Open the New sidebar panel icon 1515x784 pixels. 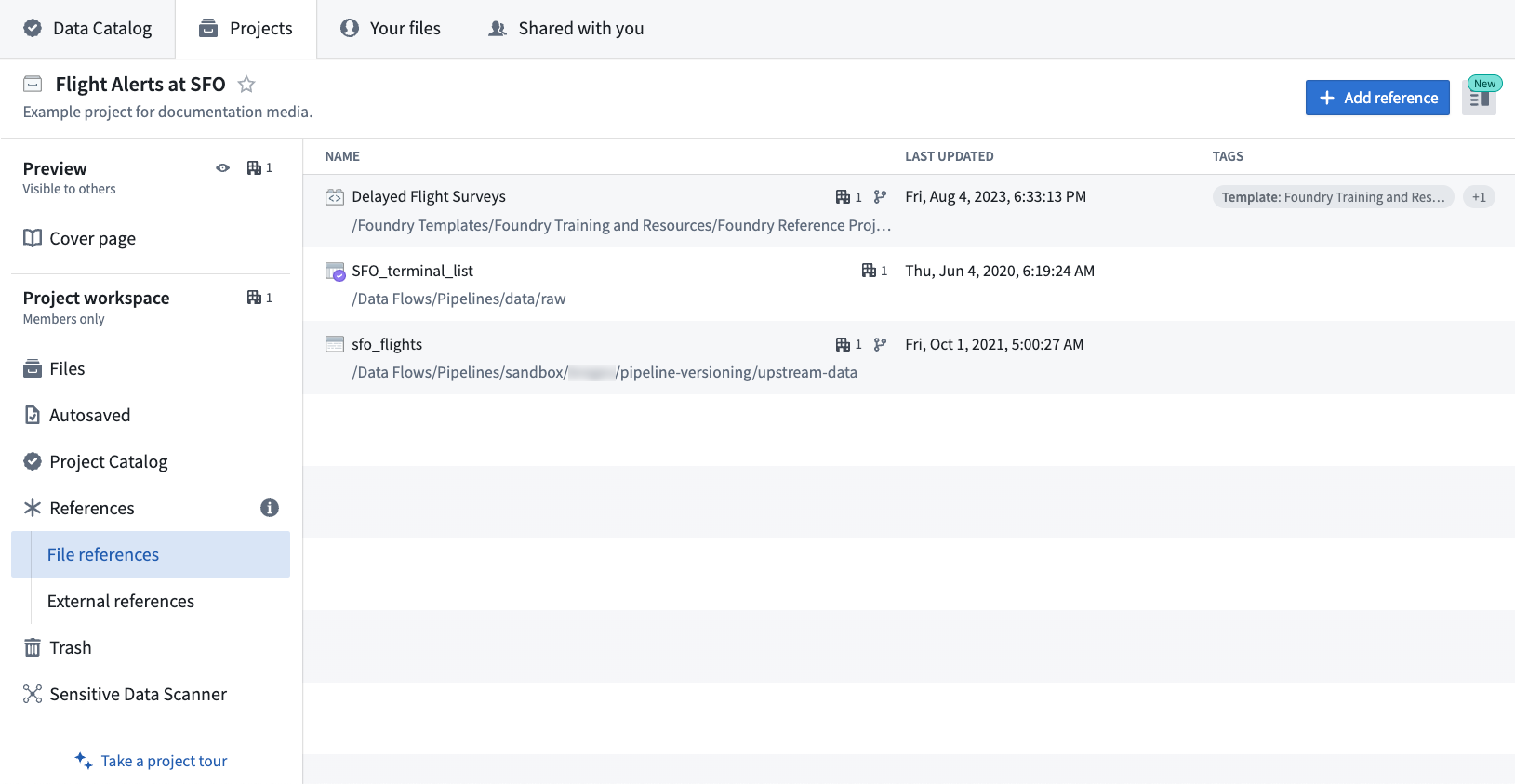[x=1479, y=99]
